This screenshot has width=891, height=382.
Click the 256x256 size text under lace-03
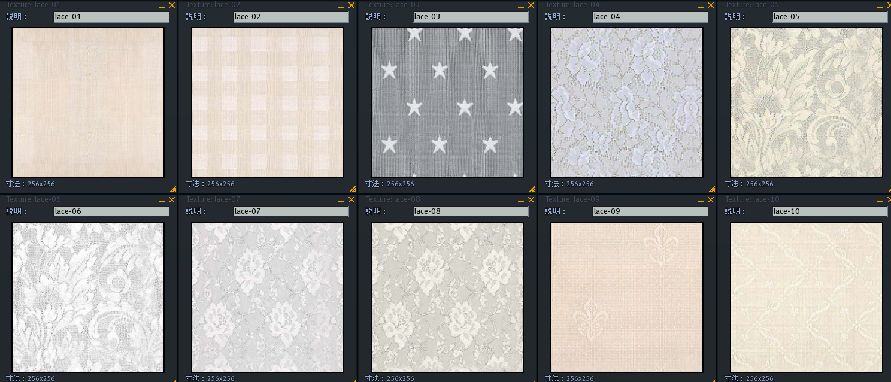coord(401,184)
